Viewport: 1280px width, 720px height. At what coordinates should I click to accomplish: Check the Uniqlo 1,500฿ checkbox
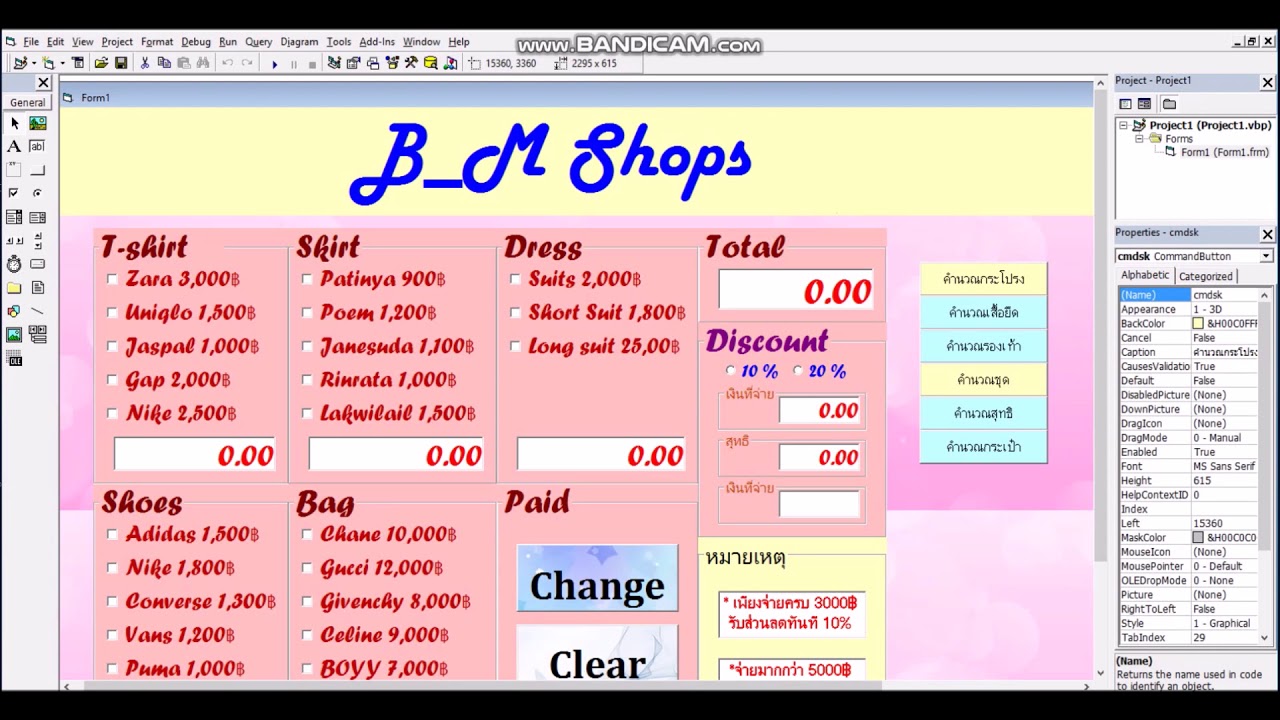[x=112, y=313]
